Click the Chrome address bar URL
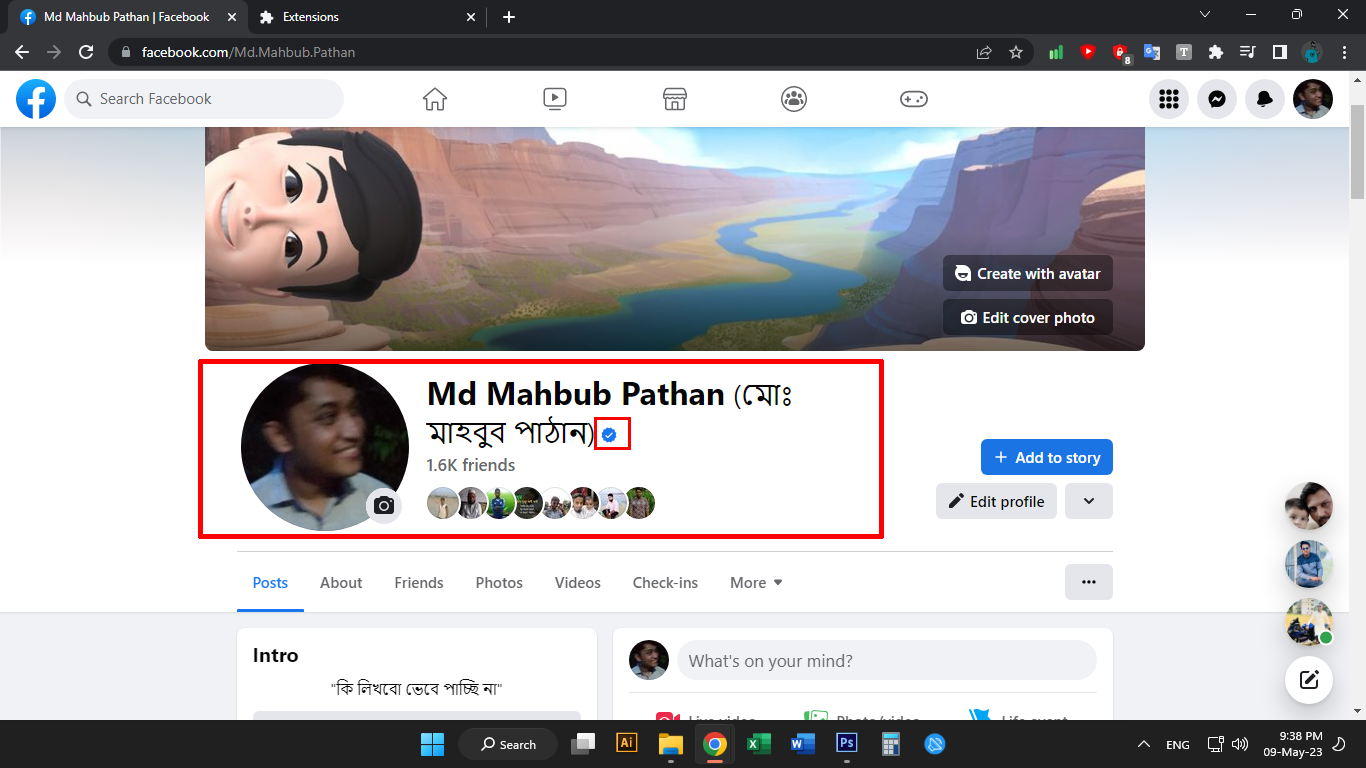Image resolution: width=1366 pixels, height=768 pixels. pyautogui.click(x=248, y=52)
